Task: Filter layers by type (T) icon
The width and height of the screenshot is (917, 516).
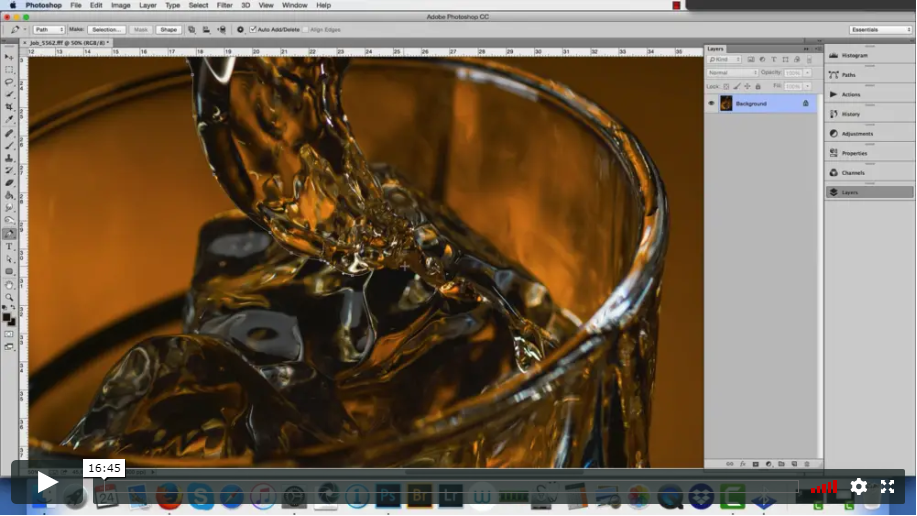Action: tap(773, 60)
